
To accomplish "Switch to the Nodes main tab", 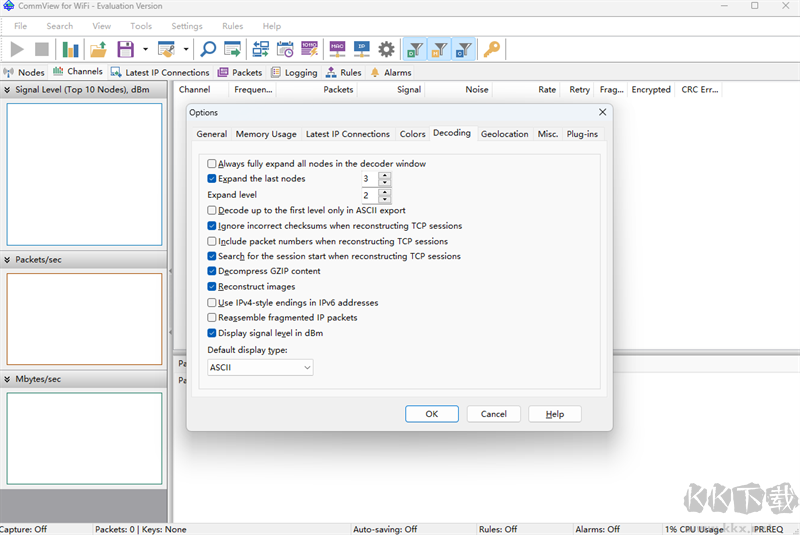I will 24,72.
